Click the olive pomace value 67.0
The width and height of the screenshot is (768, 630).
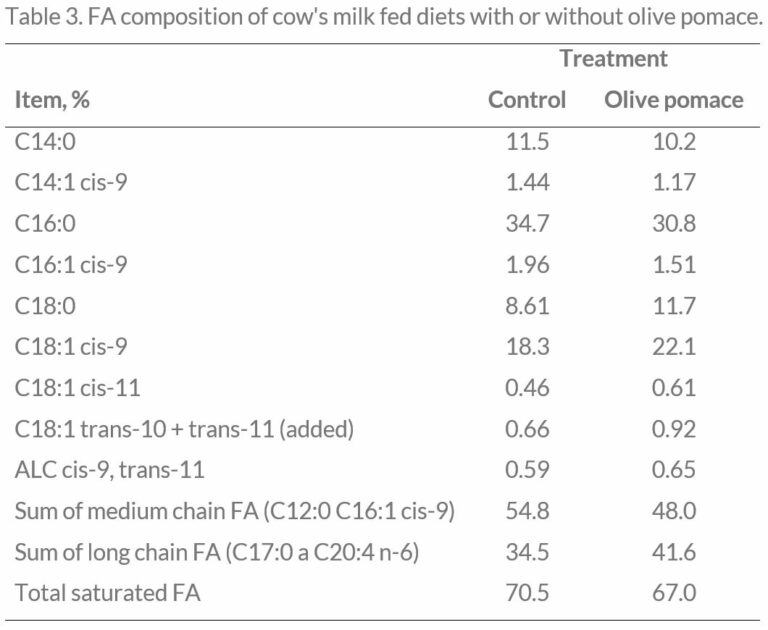pyautogui.click(x=674, y=593)
